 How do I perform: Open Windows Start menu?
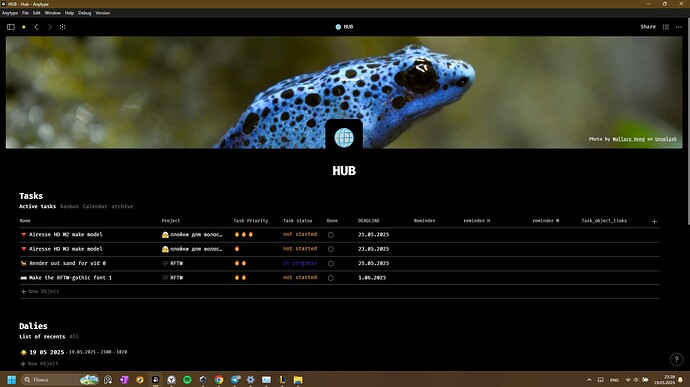12,380
